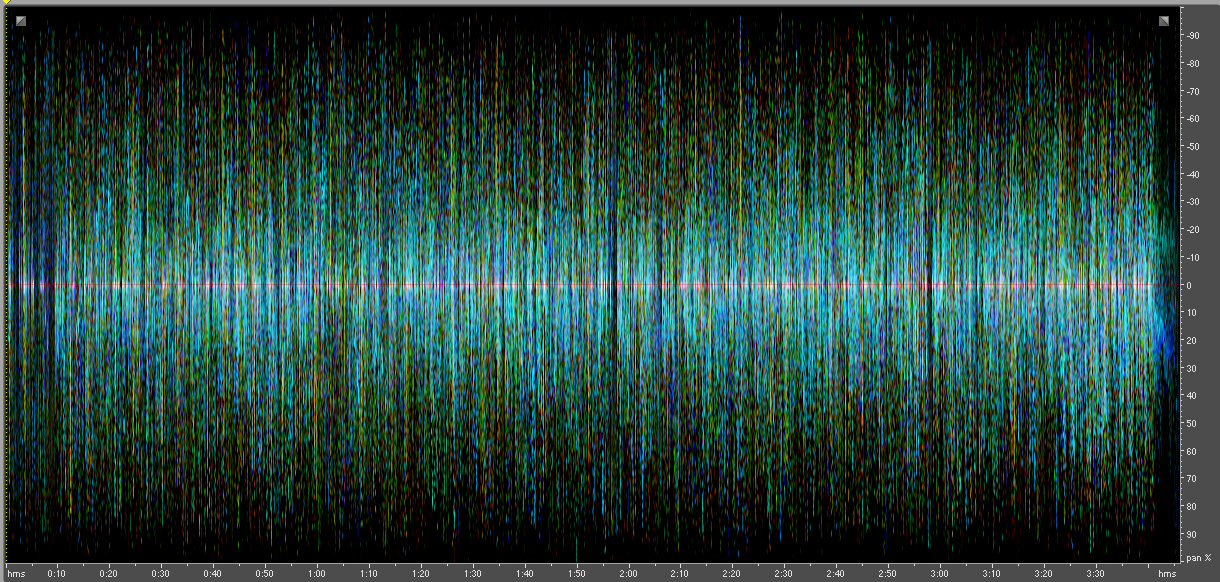Image resolution: width=1220 pixels, height=582 pixels.
Task: Click the -90 value on the pan scale
Action: 1193,36
